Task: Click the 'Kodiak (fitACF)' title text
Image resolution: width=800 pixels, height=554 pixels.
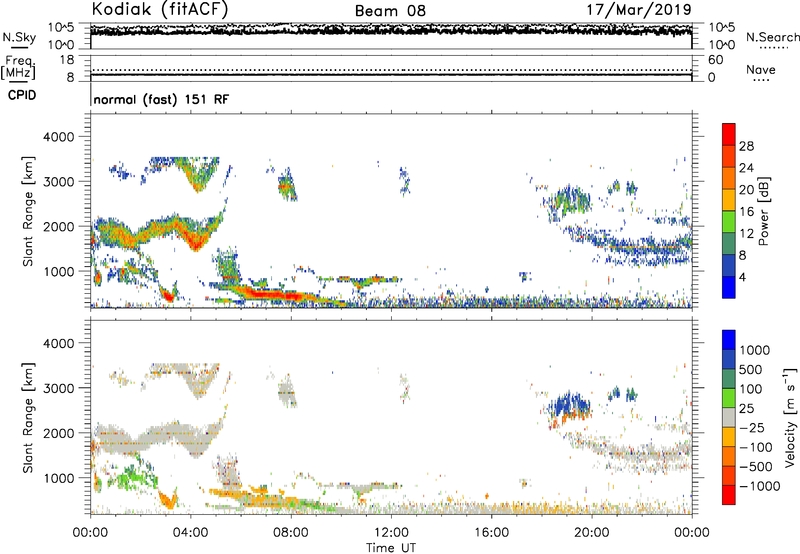Action: [160, 10]
